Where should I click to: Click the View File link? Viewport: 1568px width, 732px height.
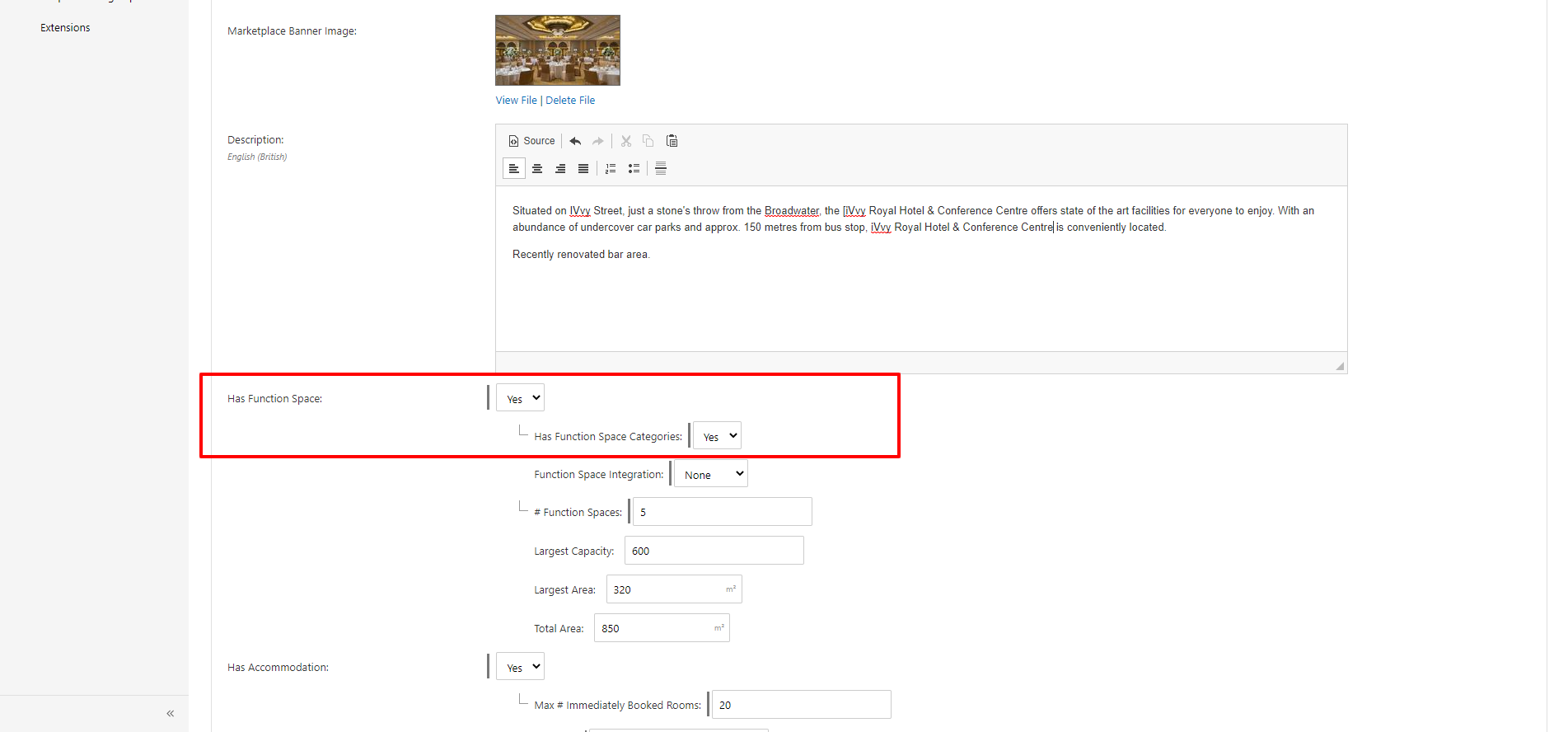coord(516,101)
